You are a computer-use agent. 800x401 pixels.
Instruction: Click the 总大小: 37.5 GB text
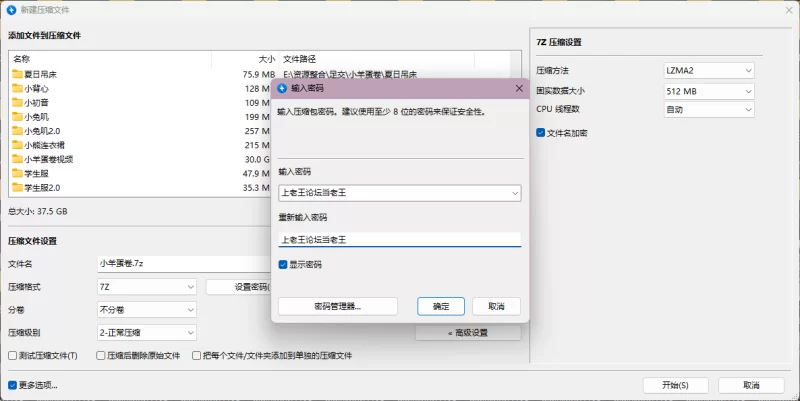(x=38, y=211)
